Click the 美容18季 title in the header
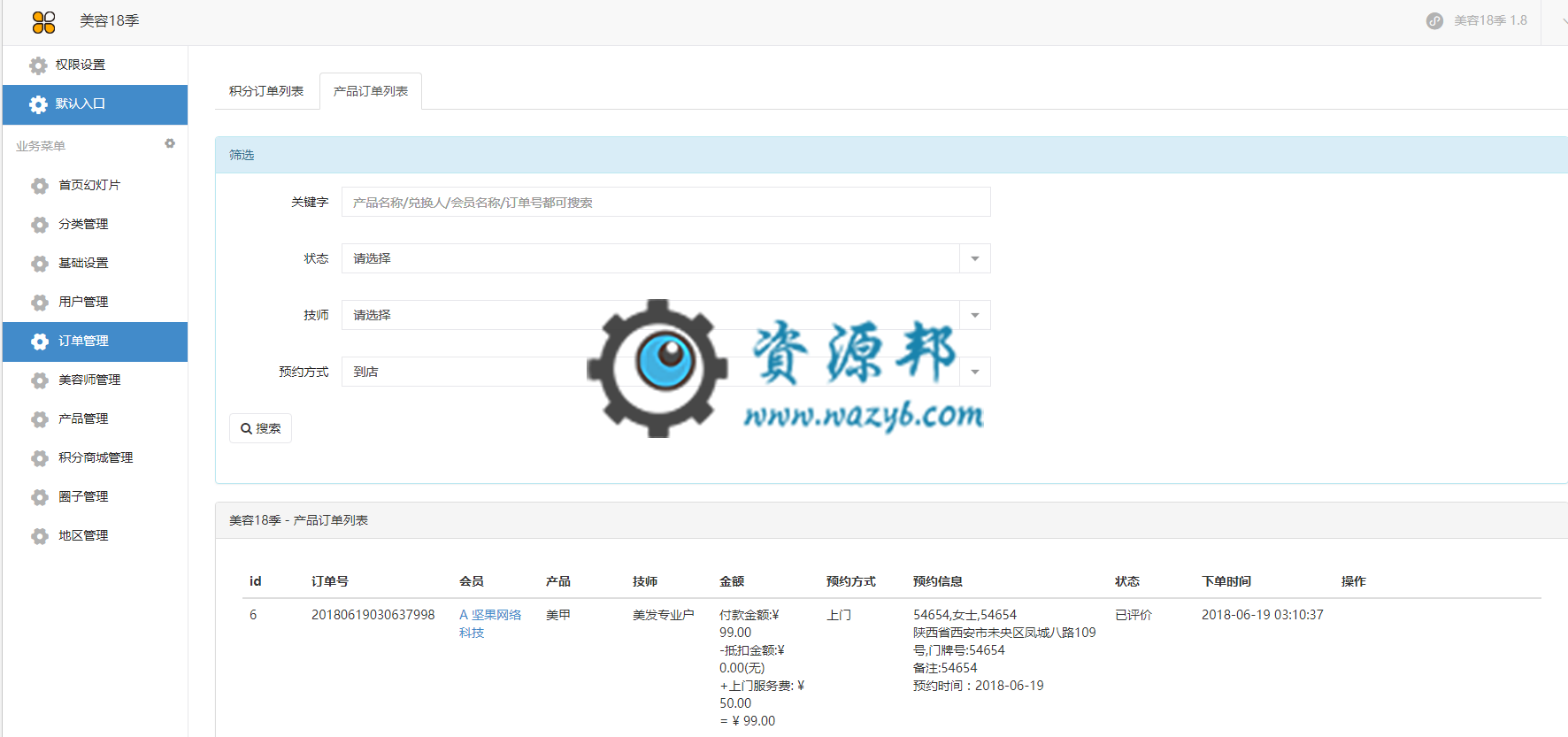Viewport: 1568px width, 737px height. pyautogui.click(x=110, y=20)
